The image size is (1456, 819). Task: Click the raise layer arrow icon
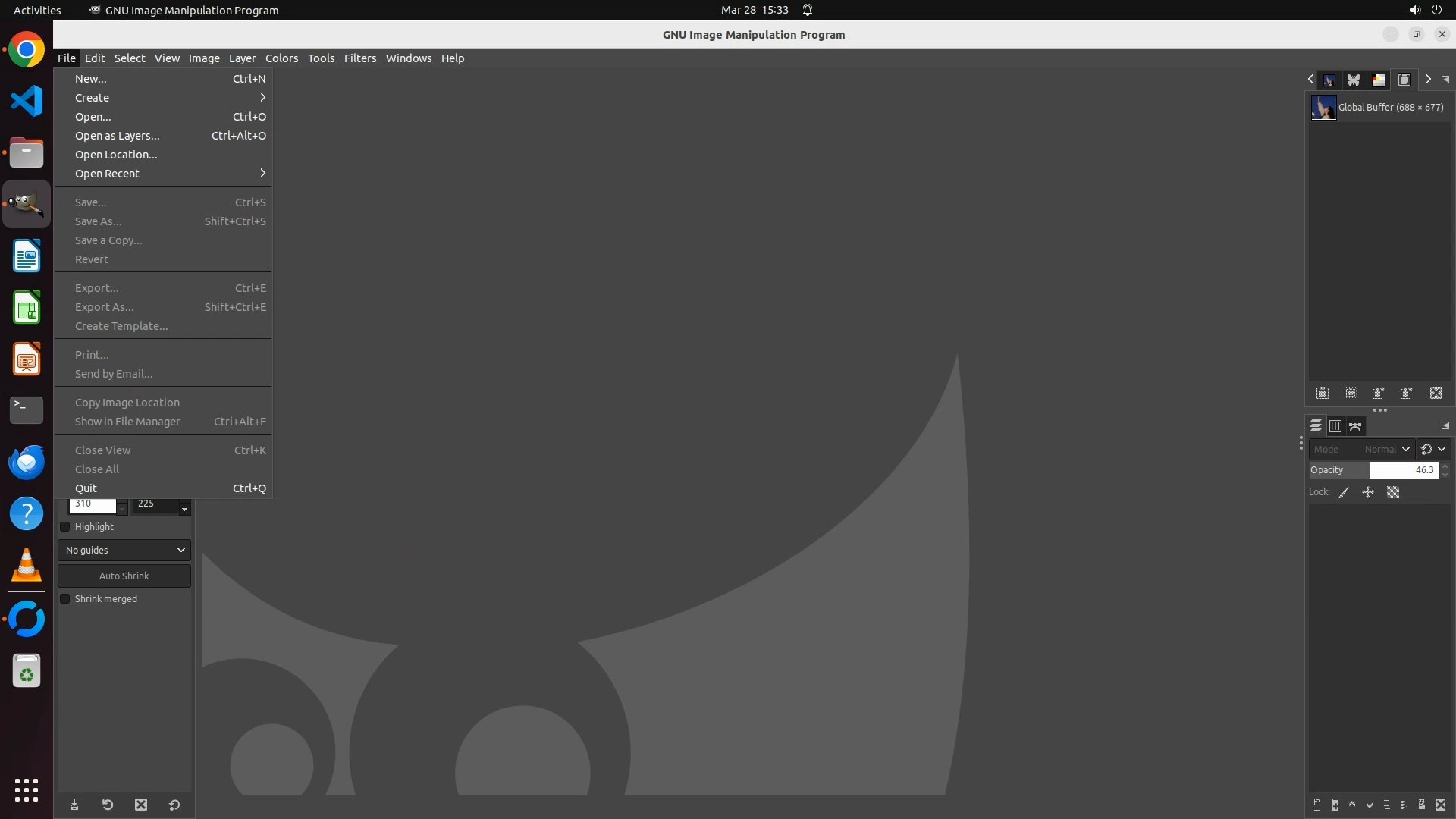tap(1351, 805)
